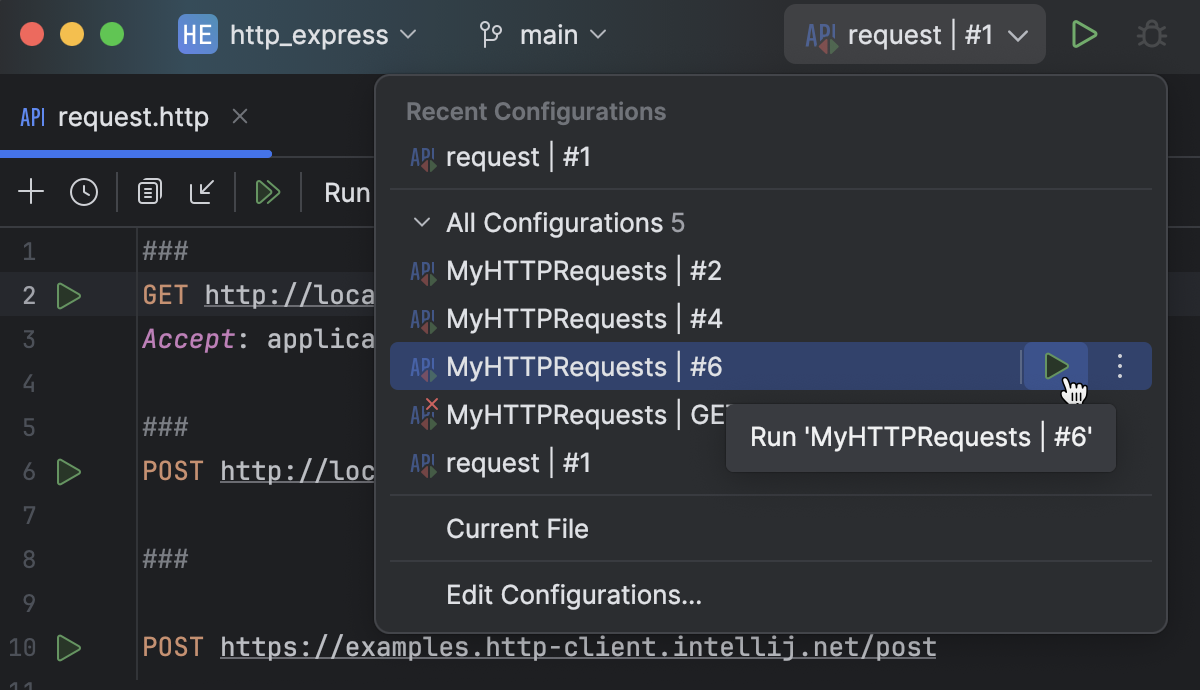Run the selected configuration with the green play icon
1200x690 pixels.
(1084, 34)
